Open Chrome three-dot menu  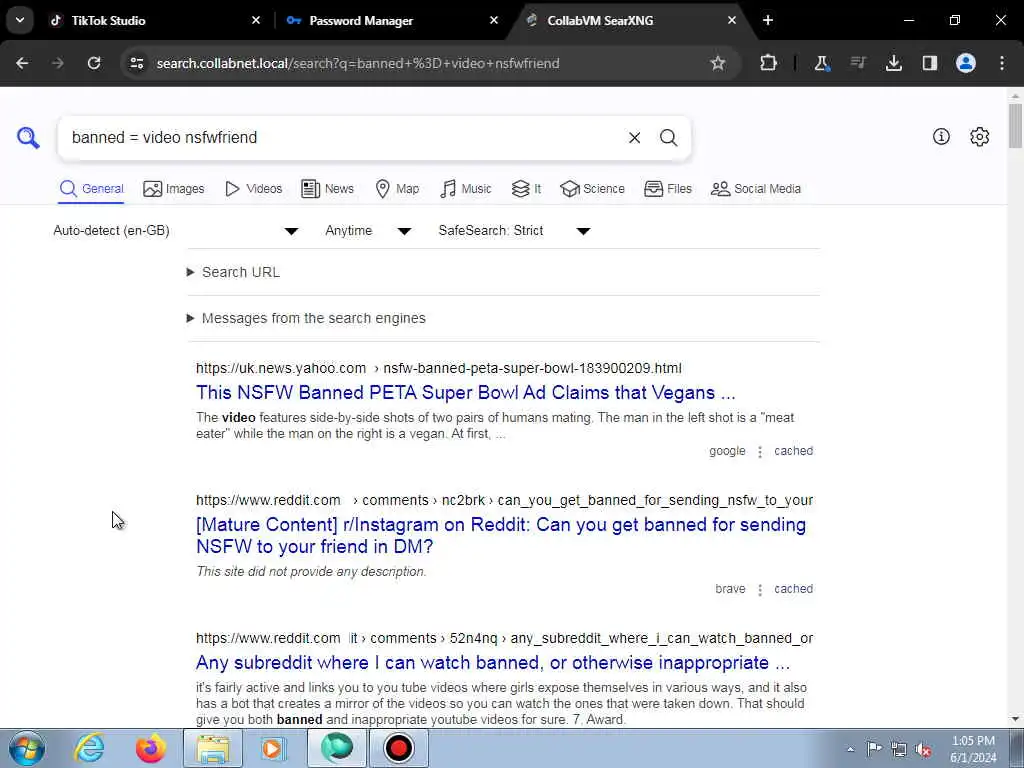click(1002, 63)
